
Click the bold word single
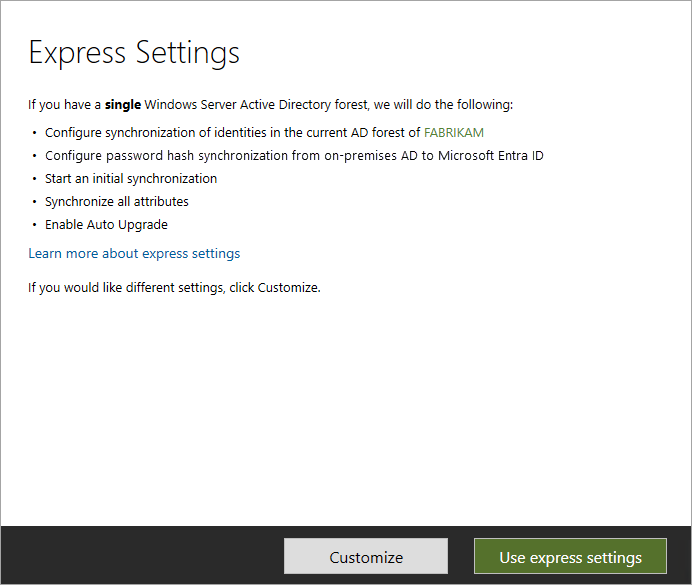coord(123,105)
